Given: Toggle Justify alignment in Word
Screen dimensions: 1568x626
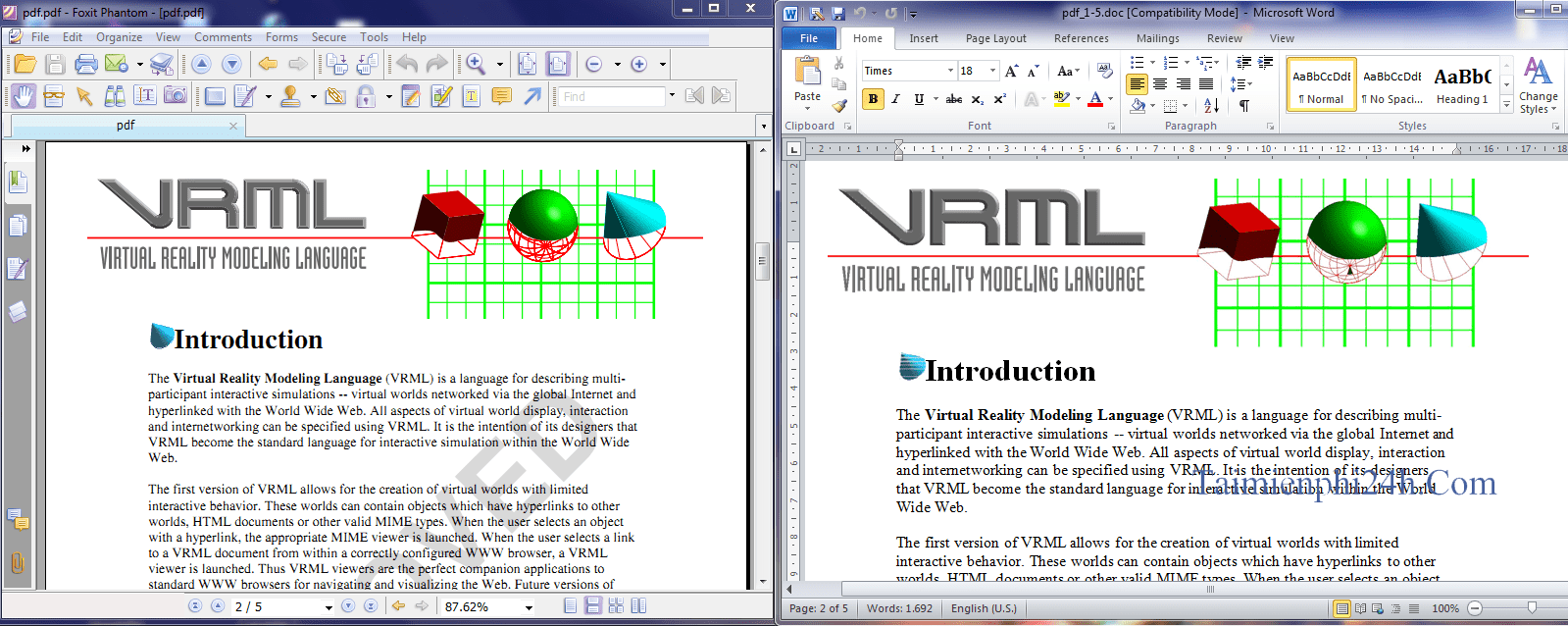Looking at the screenshot, I should pyautogui.click(x=1206, y=84).
